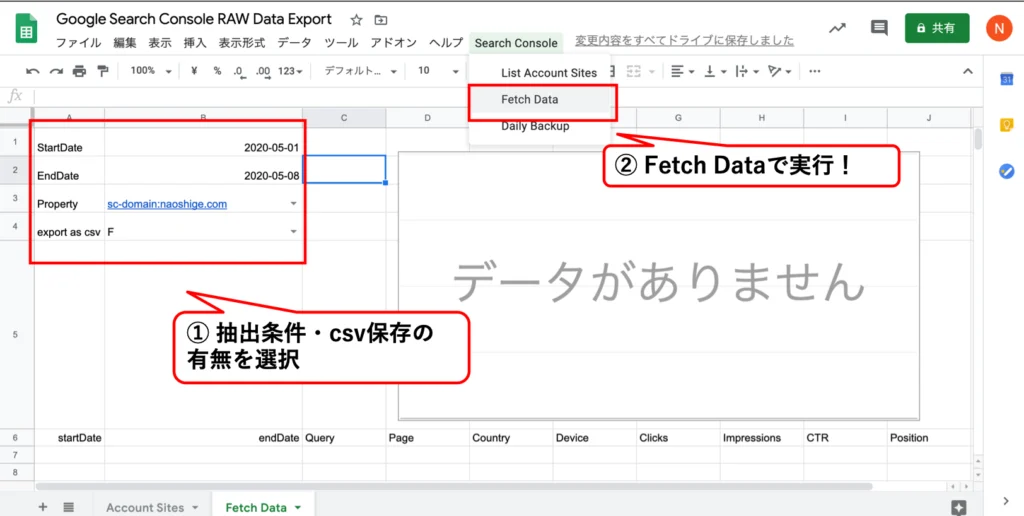Select column G header
The height and width of the screenshot is (516, 1024).
[x=679, y=118]
